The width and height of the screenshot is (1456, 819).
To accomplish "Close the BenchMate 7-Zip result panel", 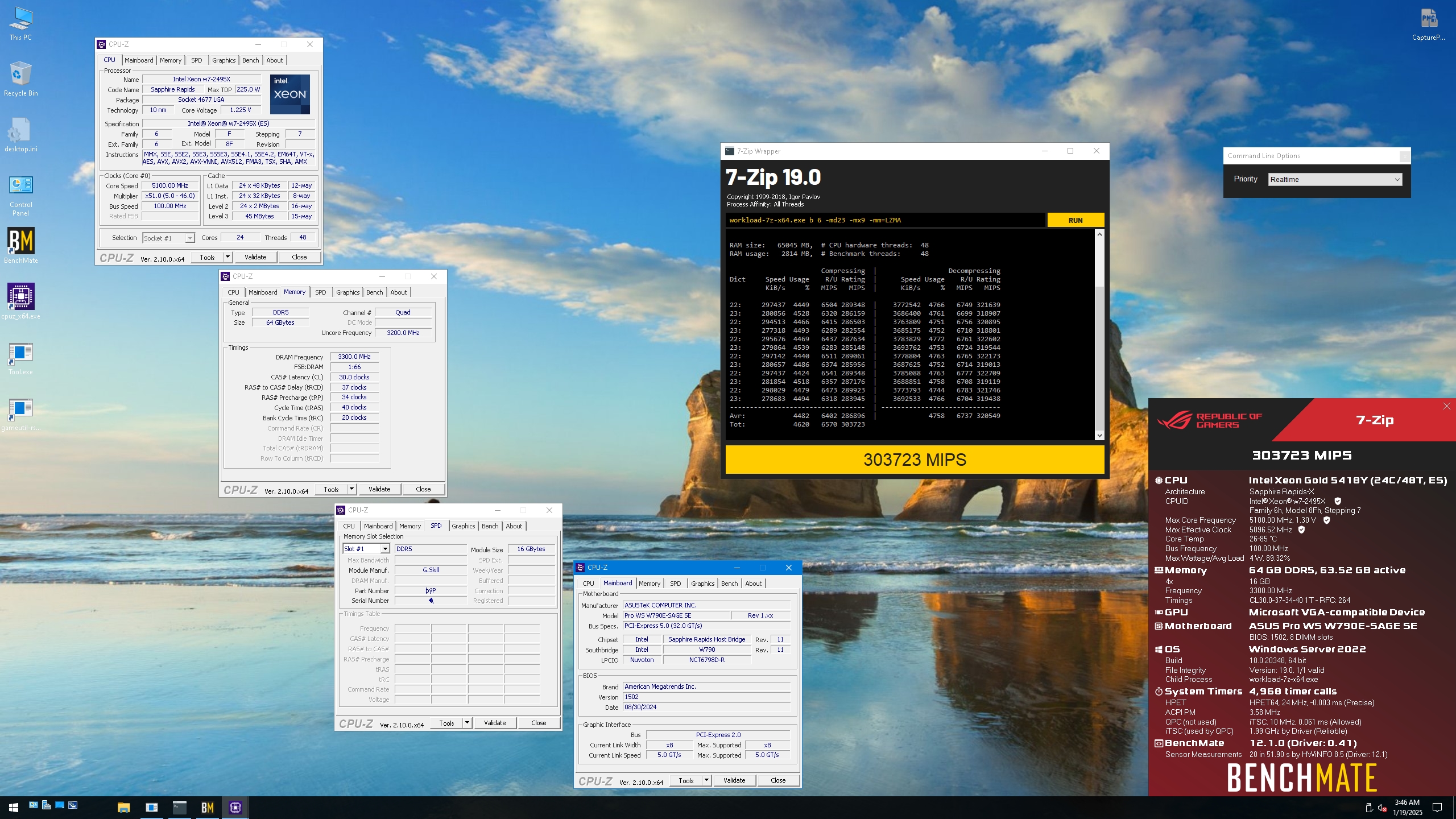I will click(x=1446, y=406).
